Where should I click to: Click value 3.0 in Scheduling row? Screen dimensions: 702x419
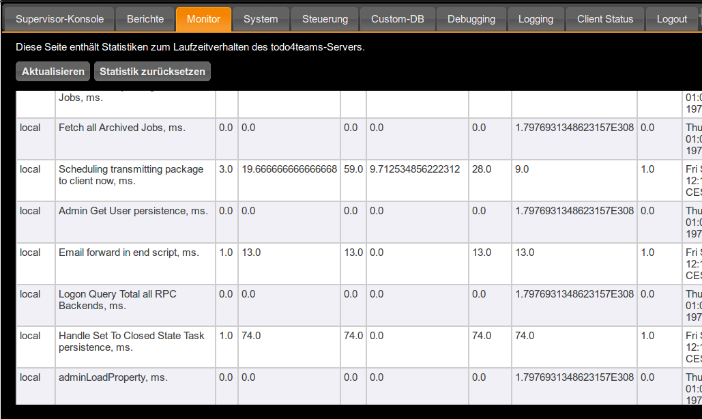[226, 169]
